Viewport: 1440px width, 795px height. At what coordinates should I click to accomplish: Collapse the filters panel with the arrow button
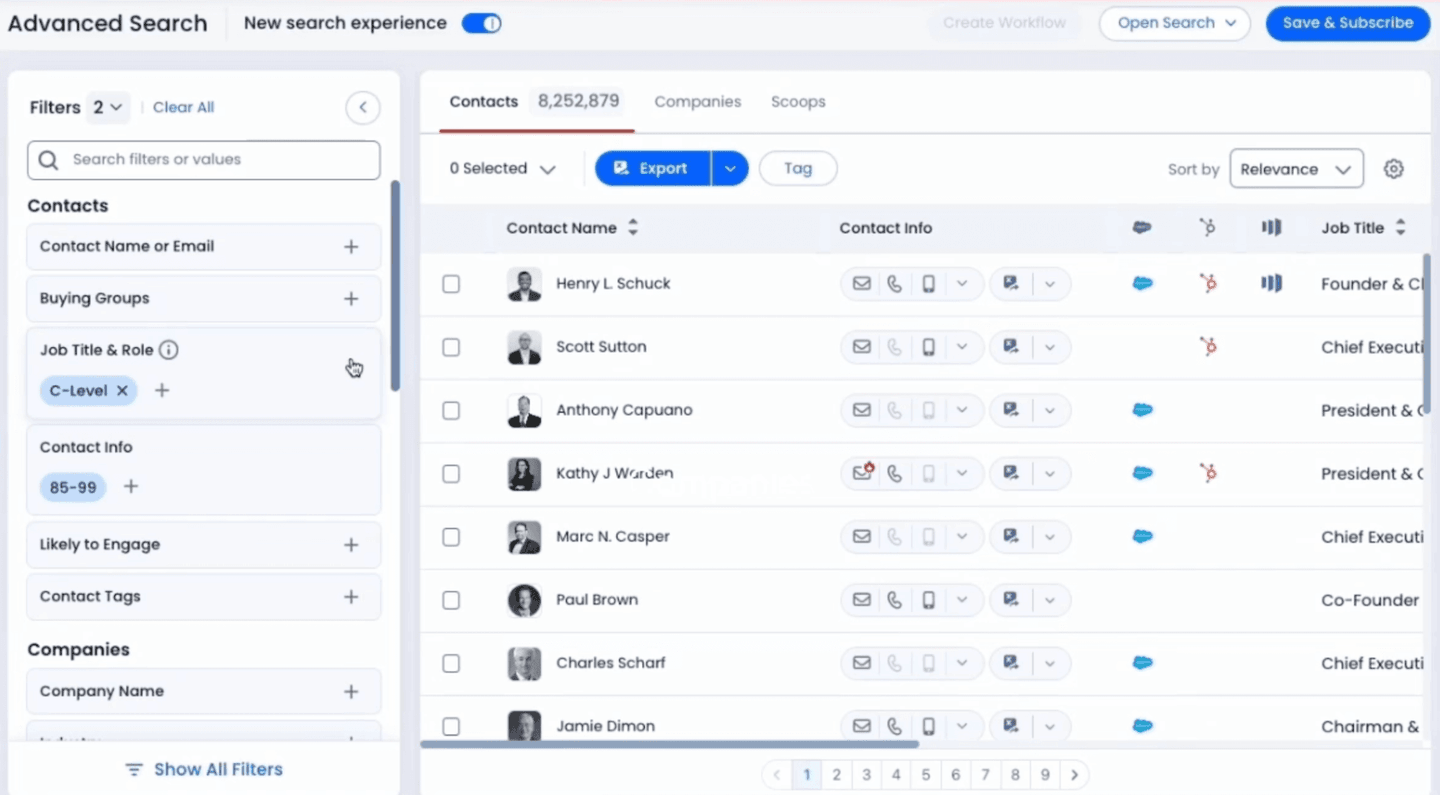(363, 107)
